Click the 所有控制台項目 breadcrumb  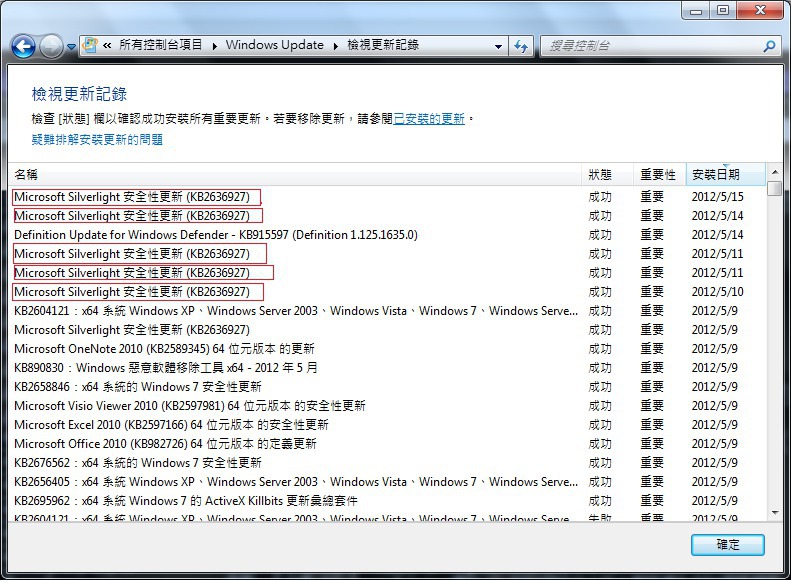pyautogui.click(x=160, y=45)
